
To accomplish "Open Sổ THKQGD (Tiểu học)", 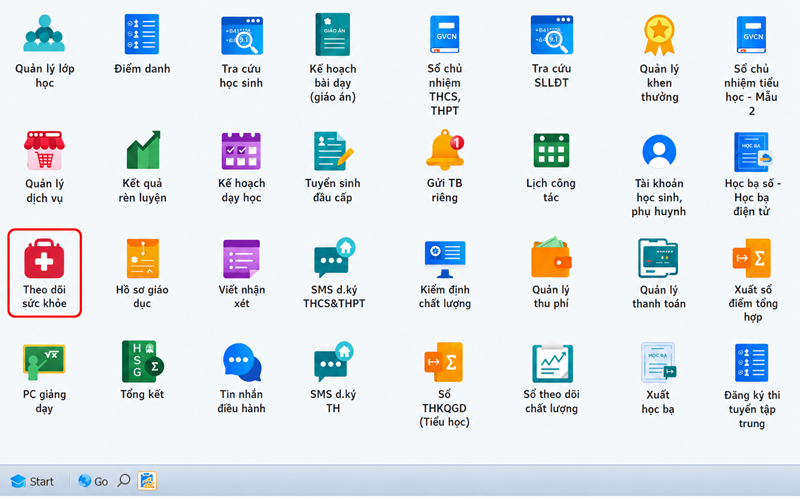I will 444,362.
